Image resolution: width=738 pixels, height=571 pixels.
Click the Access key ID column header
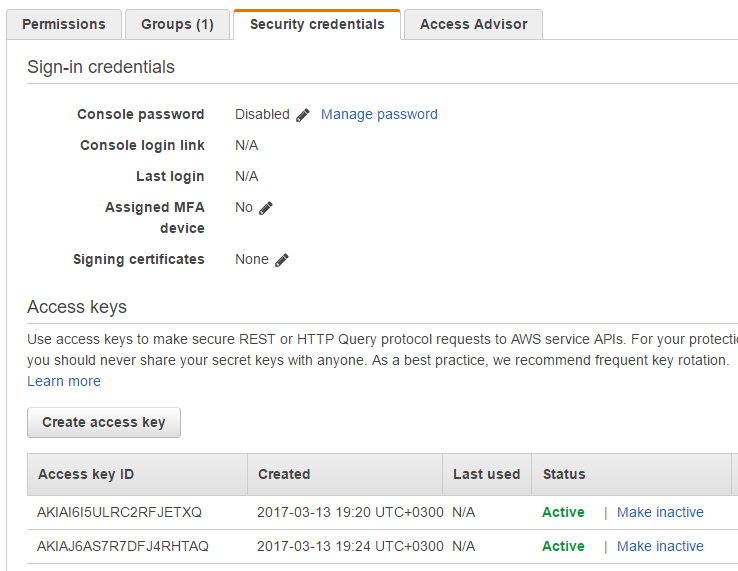[x=137, y=474]
